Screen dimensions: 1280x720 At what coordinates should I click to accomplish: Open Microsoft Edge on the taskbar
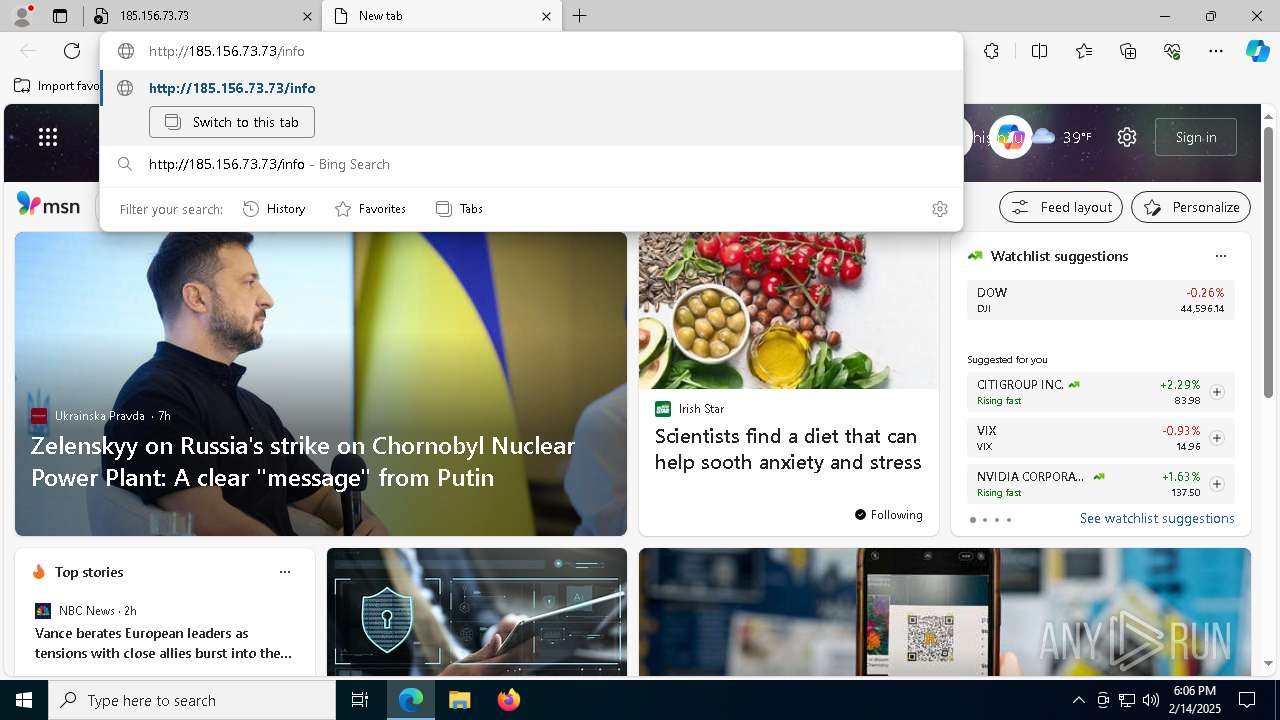[411, 700]
